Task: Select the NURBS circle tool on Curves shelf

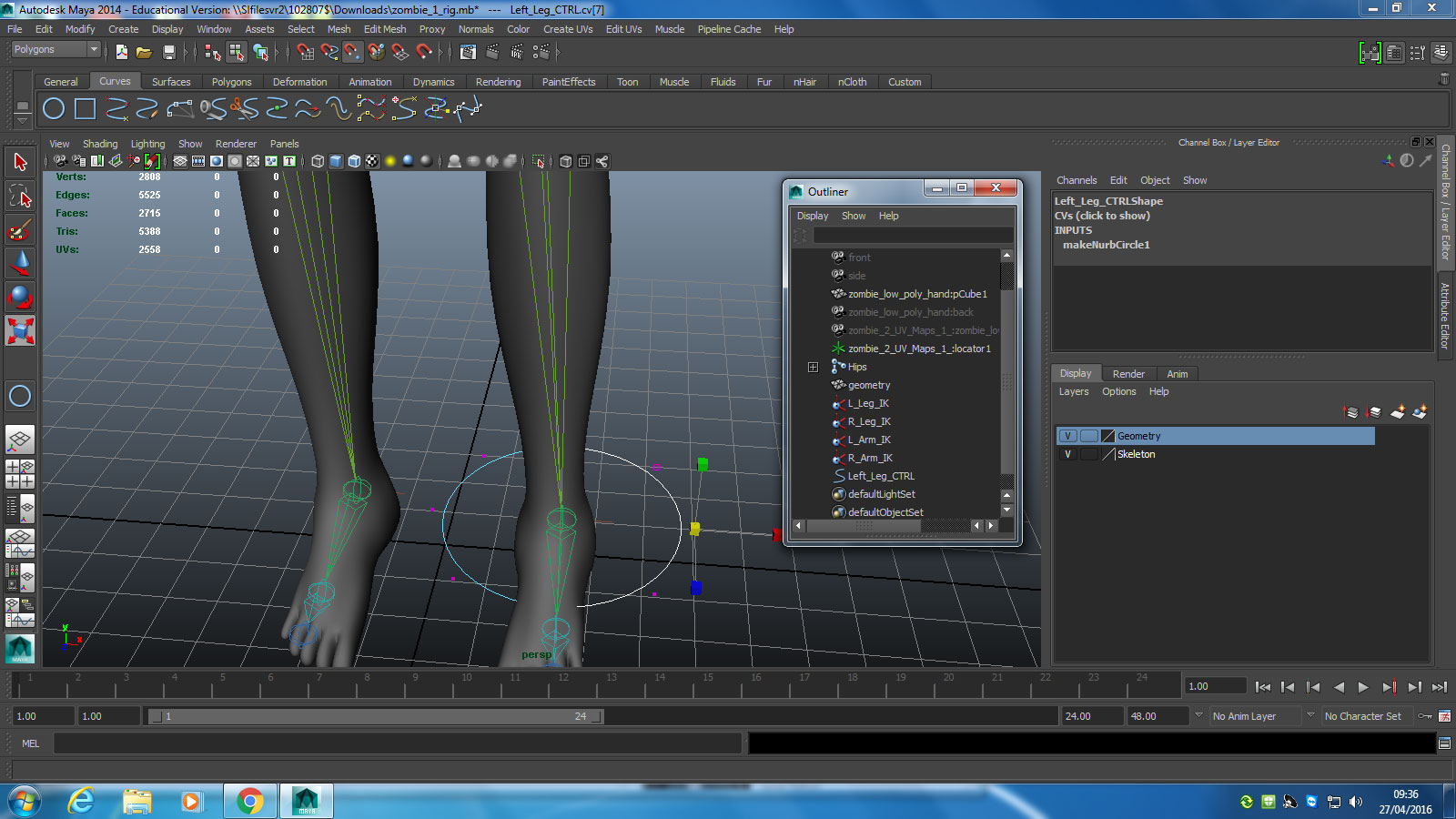Action: pyautogui.click(x=54, y=109)
